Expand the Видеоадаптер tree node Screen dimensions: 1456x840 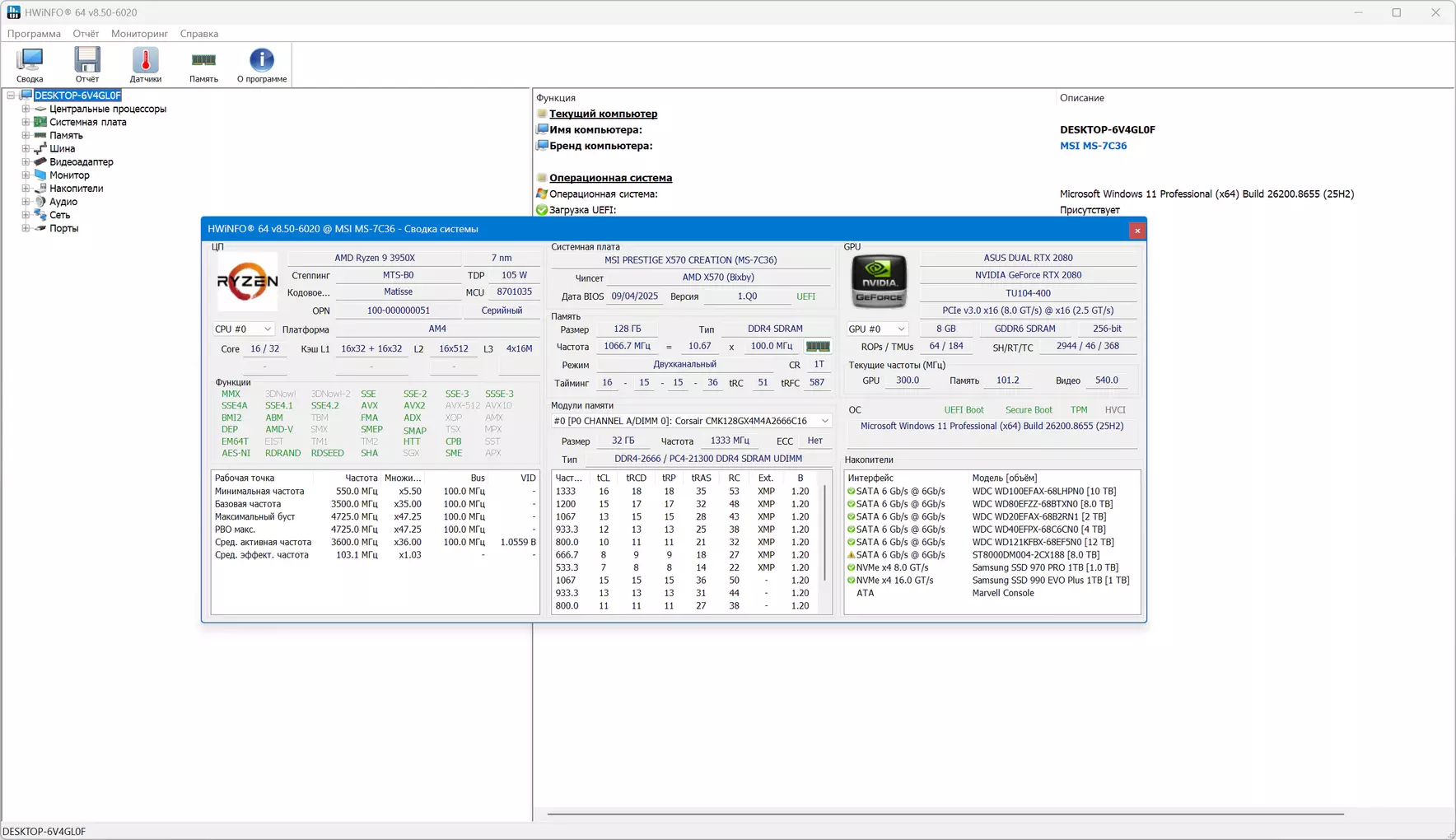tap(26, 162)
